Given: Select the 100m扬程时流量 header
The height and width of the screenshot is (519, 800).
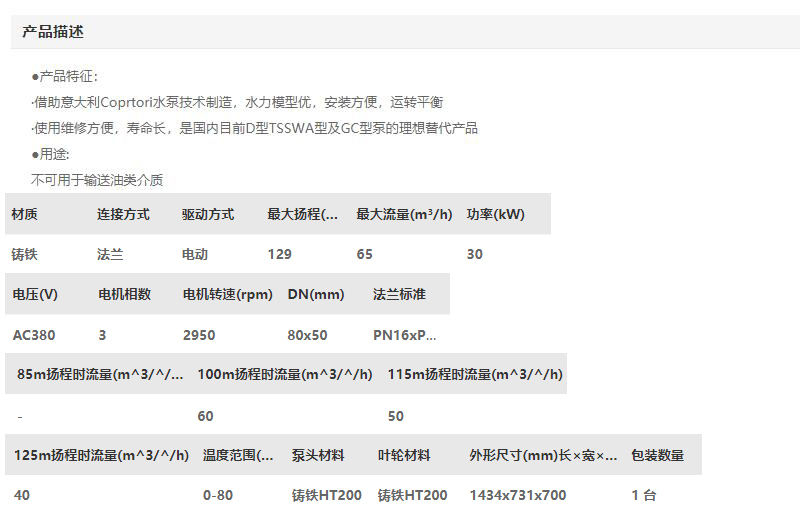Looking at the screenshot, I should pos(285,374).
